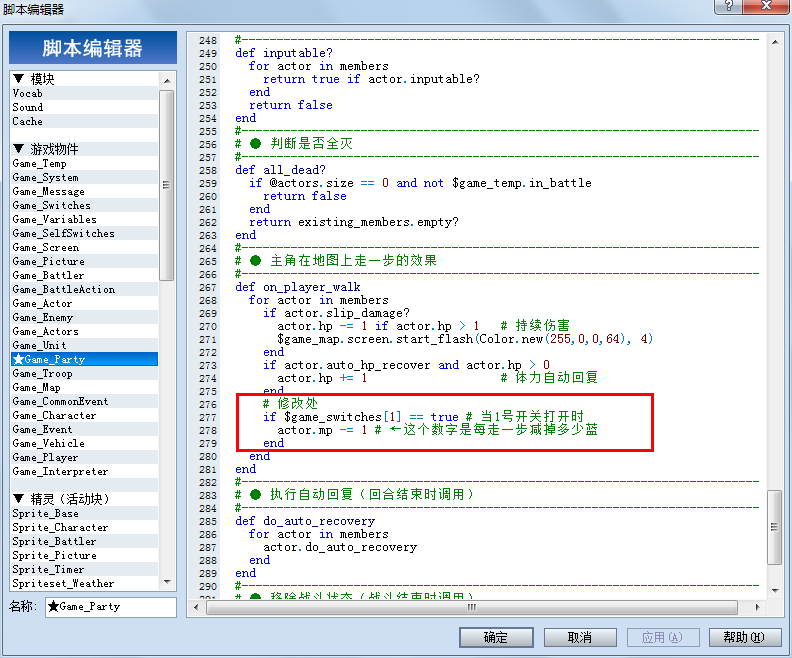Click code line 'actor.mp -= 1'
This screenshot has height=658, width=792.
(322, 430)
